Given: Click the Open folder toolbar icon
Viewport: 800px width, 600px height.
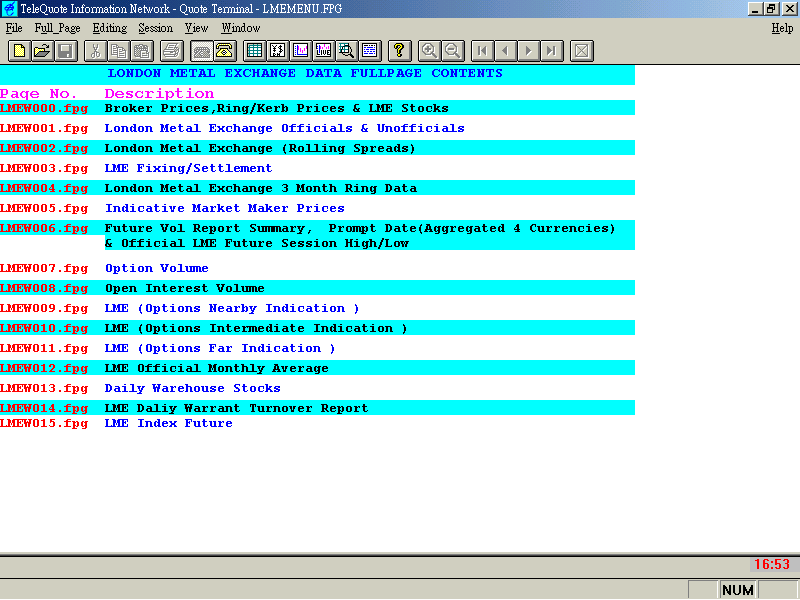Looking at the screenshot, I should pyautogui.click(x=42, y=51).
